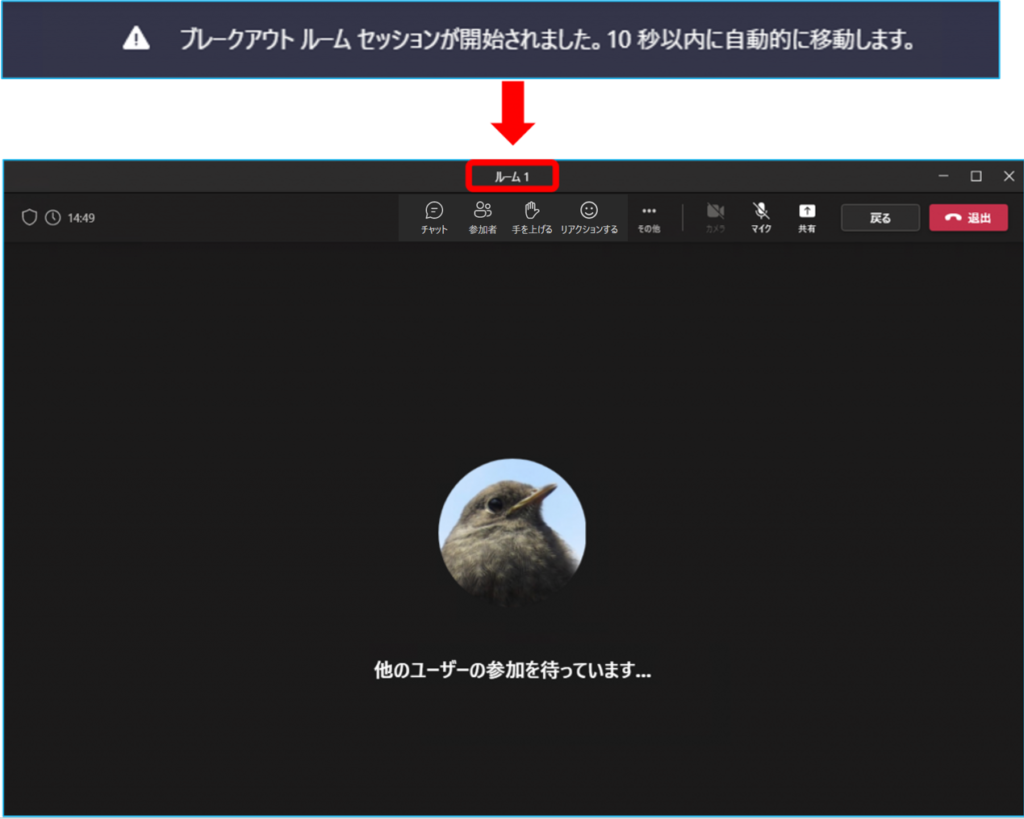Expand the その他 (more options) menu
Screen dimensions: 1024x819
(x=649, y=217)
